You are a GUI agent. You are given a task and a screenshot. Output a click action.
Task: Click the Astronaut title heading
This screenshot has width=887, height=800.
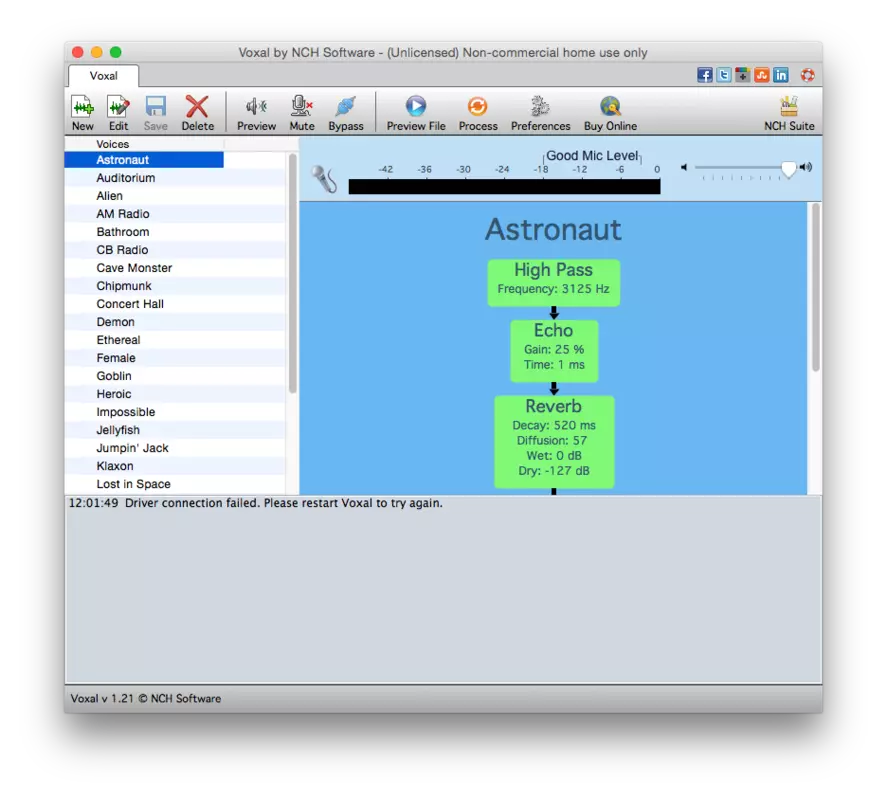click(x=553, y=230)
